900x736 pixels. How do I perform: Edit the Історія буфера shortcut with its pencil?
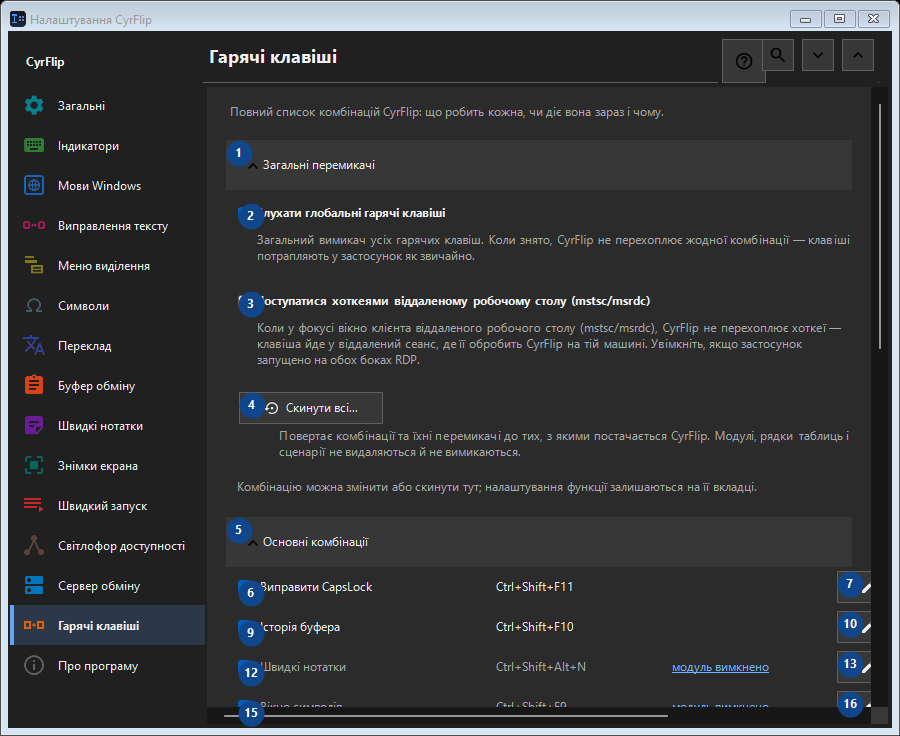[x=854, y=627]
